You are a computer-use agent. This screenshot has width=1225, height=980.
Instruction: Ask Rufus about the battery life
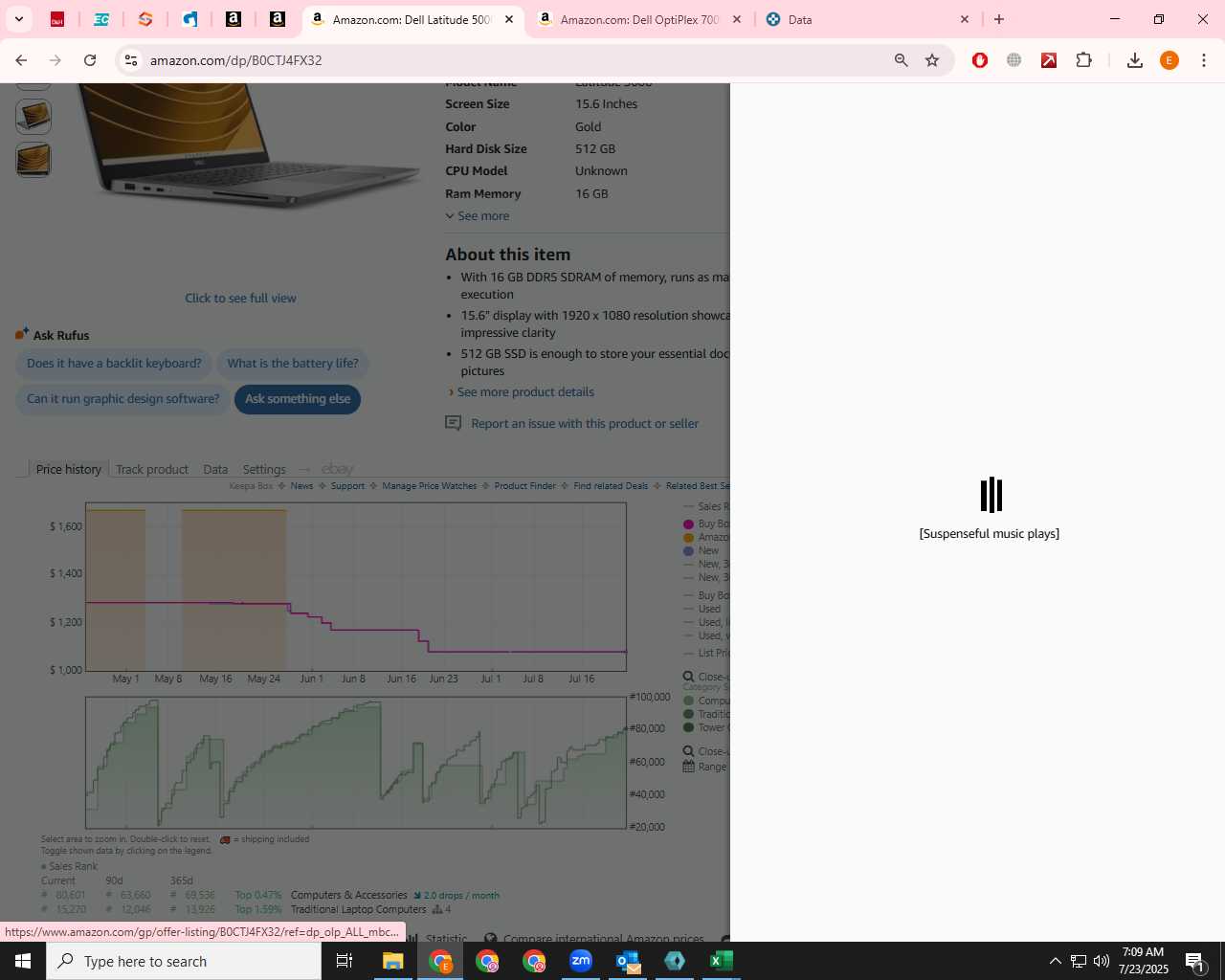click(293, 364)
